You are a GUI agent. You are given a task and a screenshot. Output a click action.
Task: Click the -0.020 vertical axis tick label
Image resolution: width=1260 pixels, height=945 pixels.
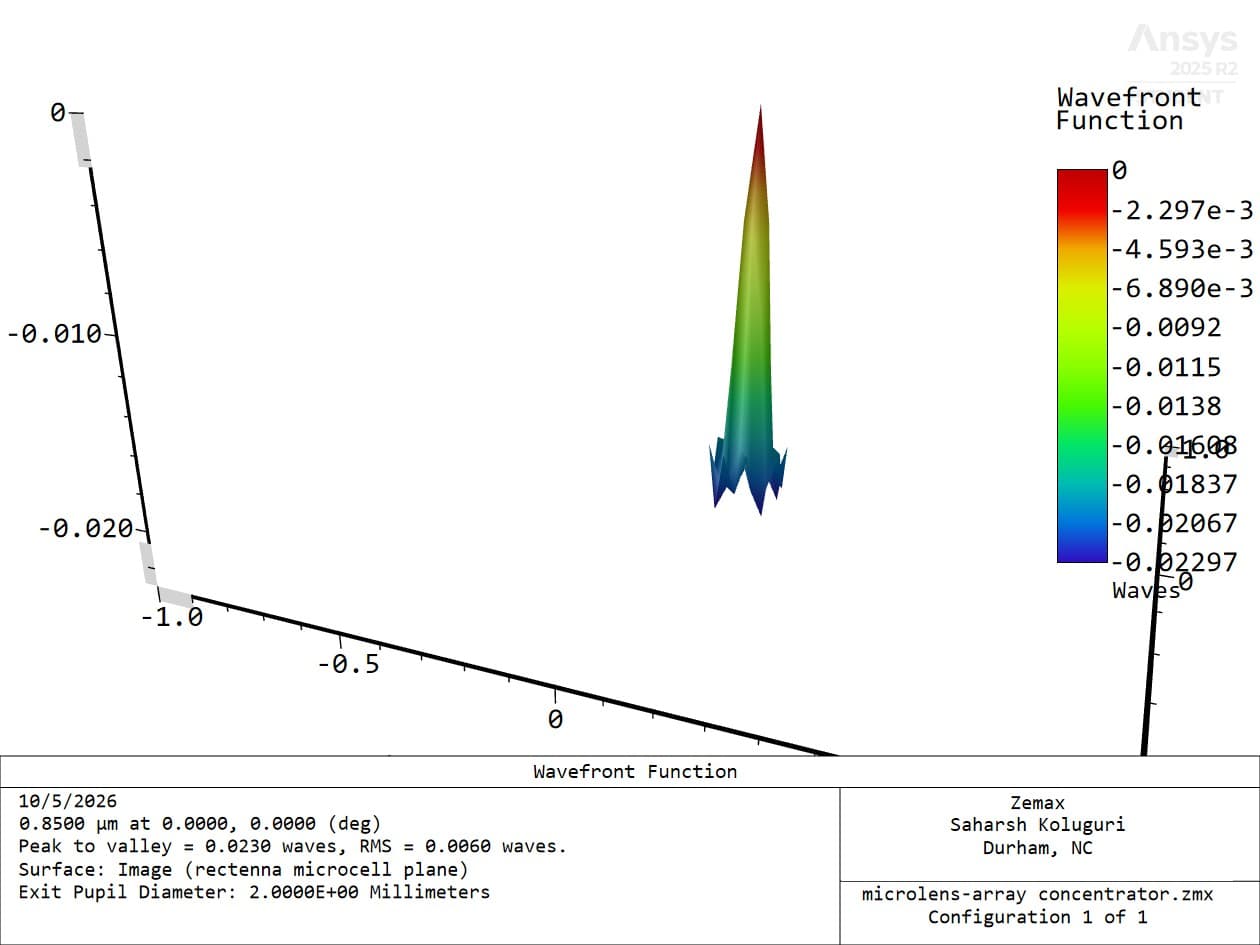point(86,528)
